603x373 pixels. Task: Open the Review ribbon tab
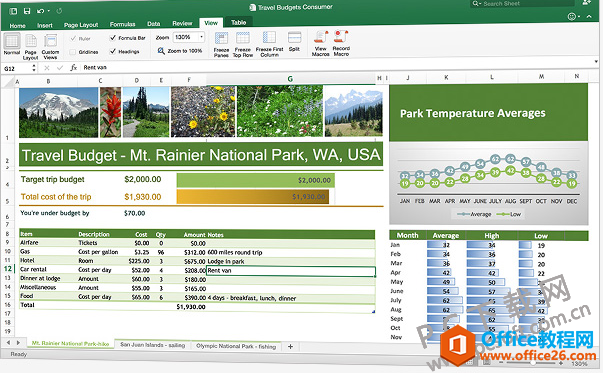182,23
